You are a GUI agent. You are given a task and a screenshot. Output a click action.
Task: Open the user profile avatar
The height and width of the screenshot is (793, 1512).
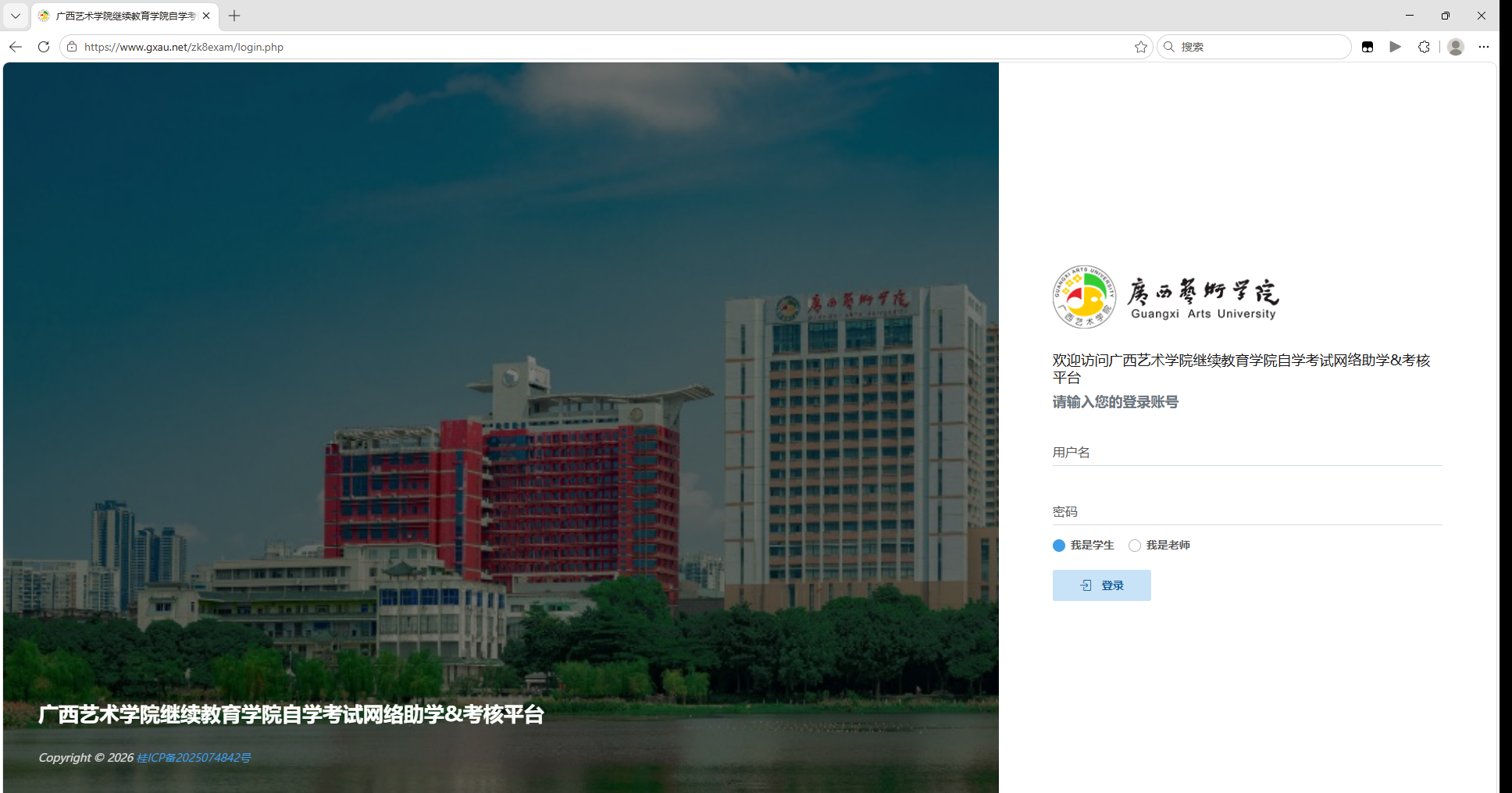click(x=1456, y=47)
